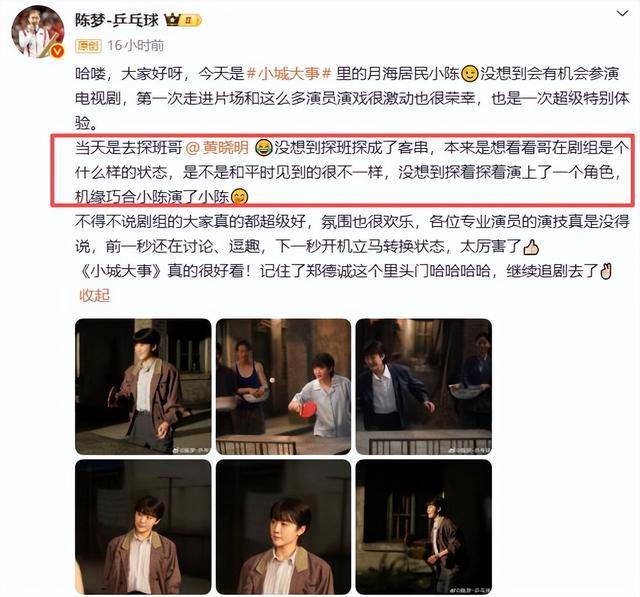Click the yummy face emoji after 小陈演了小陈

pyautogui.click(x=240, y=197)
